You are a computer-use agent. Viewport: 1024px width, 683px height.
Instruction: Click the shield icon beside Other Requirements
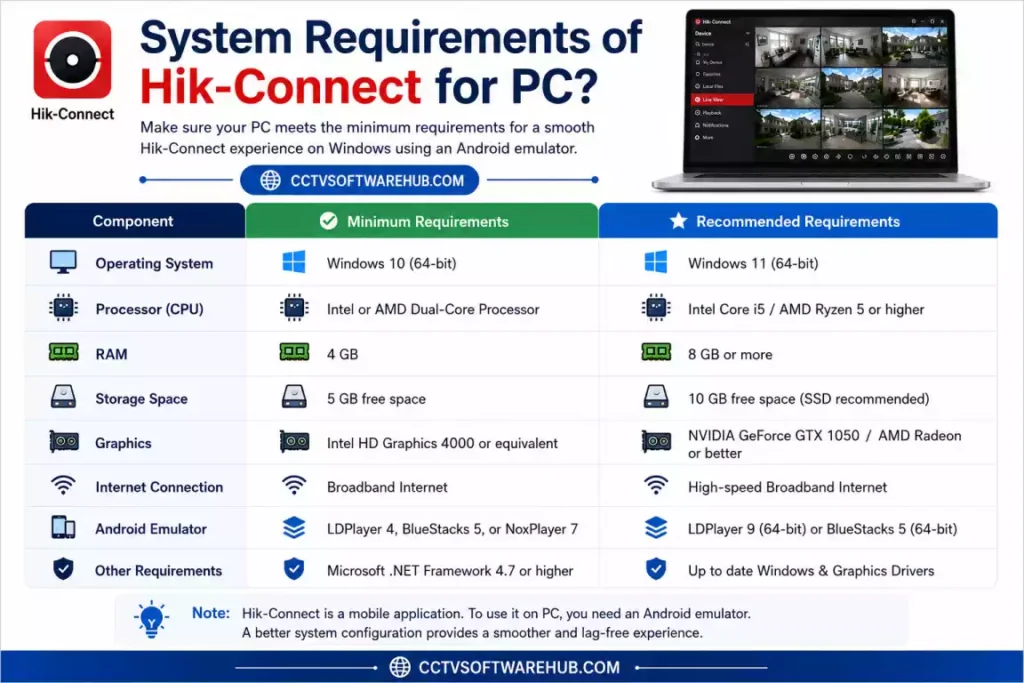pyautogui.click(x=63, y=569)
